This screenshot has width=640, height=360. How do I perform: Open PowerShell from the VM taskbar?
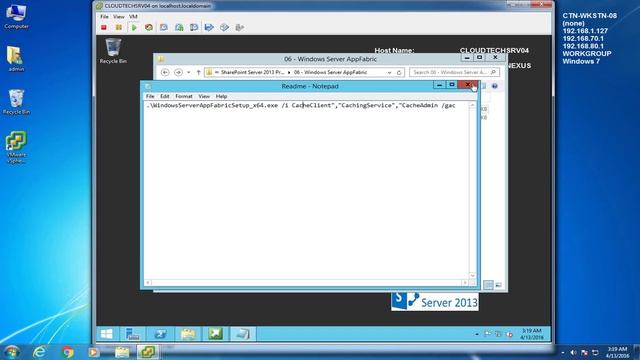(160, 334)
